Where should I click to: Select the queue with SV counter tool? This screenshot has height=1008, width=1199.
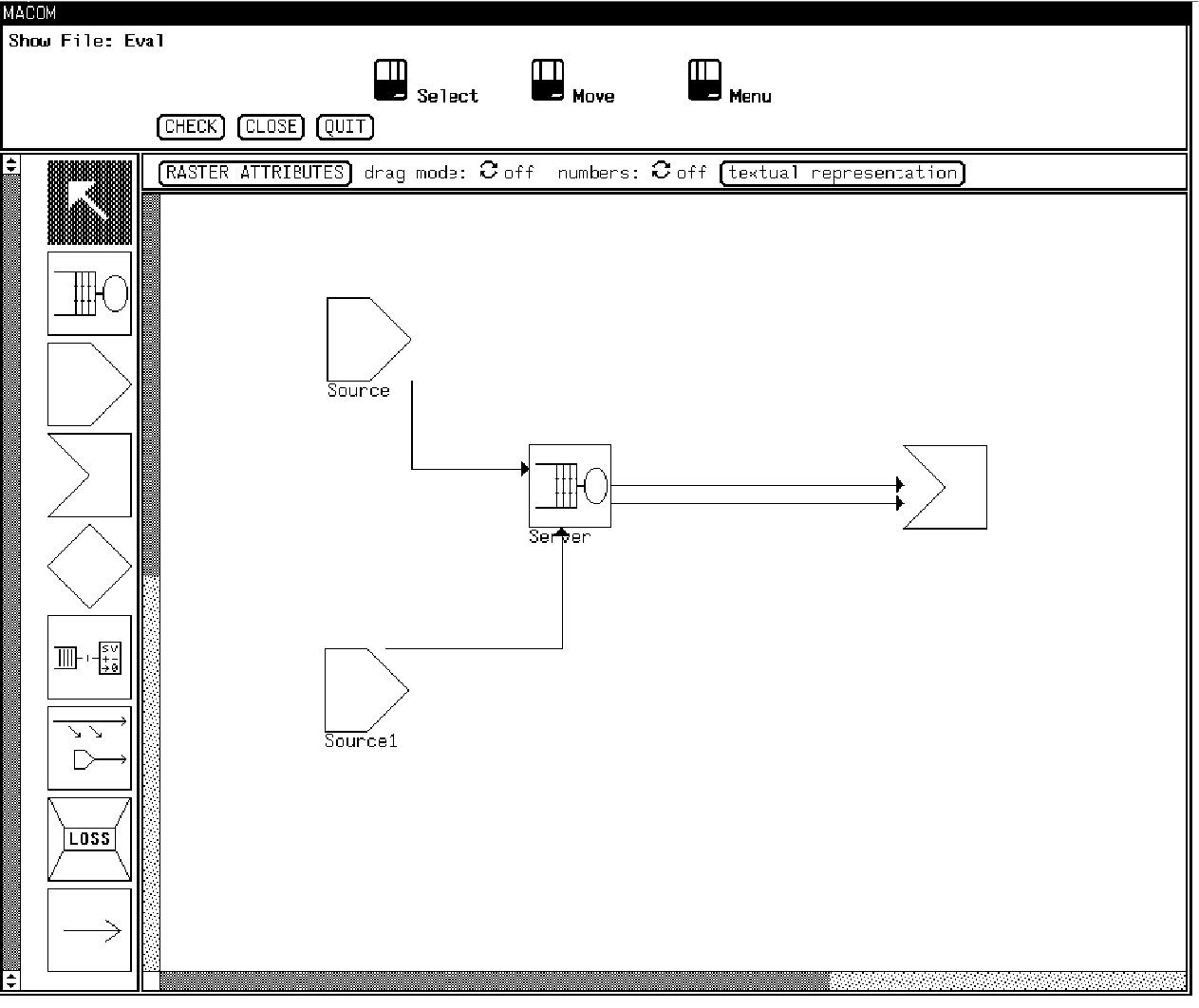pyautogui.click(x=89, y=657)
